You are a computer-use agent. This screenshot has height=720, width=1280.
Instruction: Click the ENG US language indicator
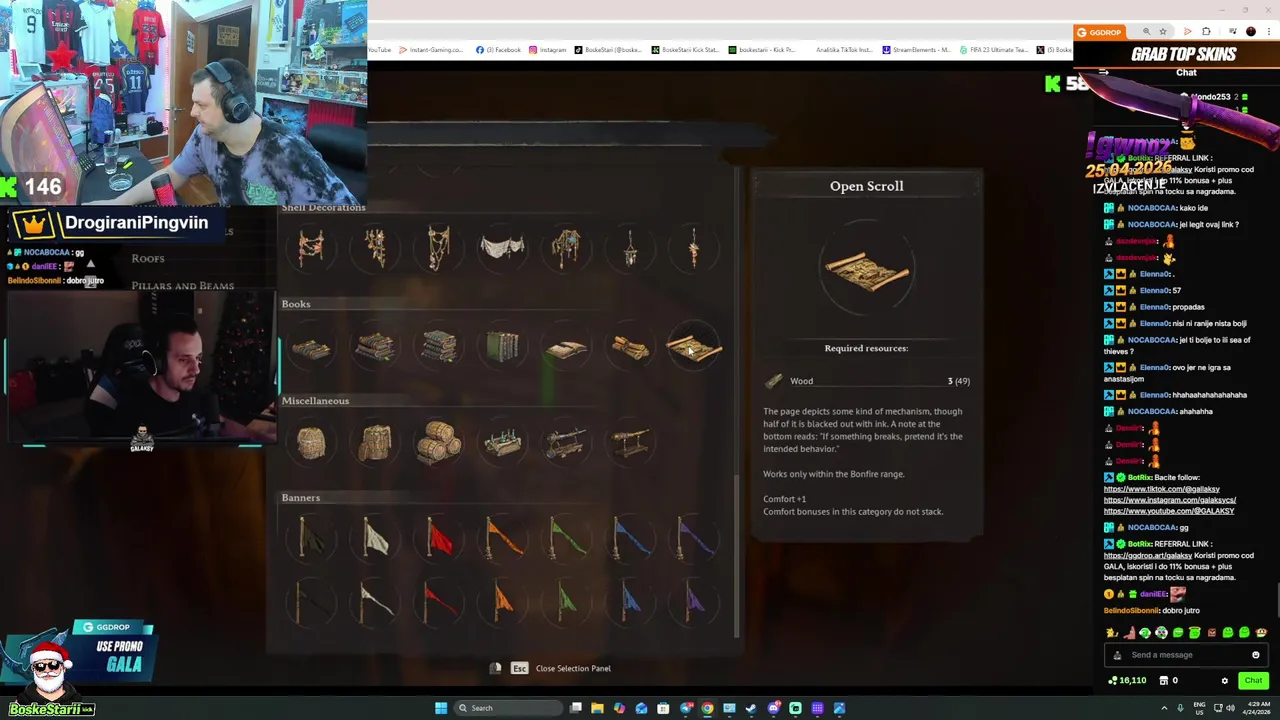pyautogui.click(x=1202, y=708)
